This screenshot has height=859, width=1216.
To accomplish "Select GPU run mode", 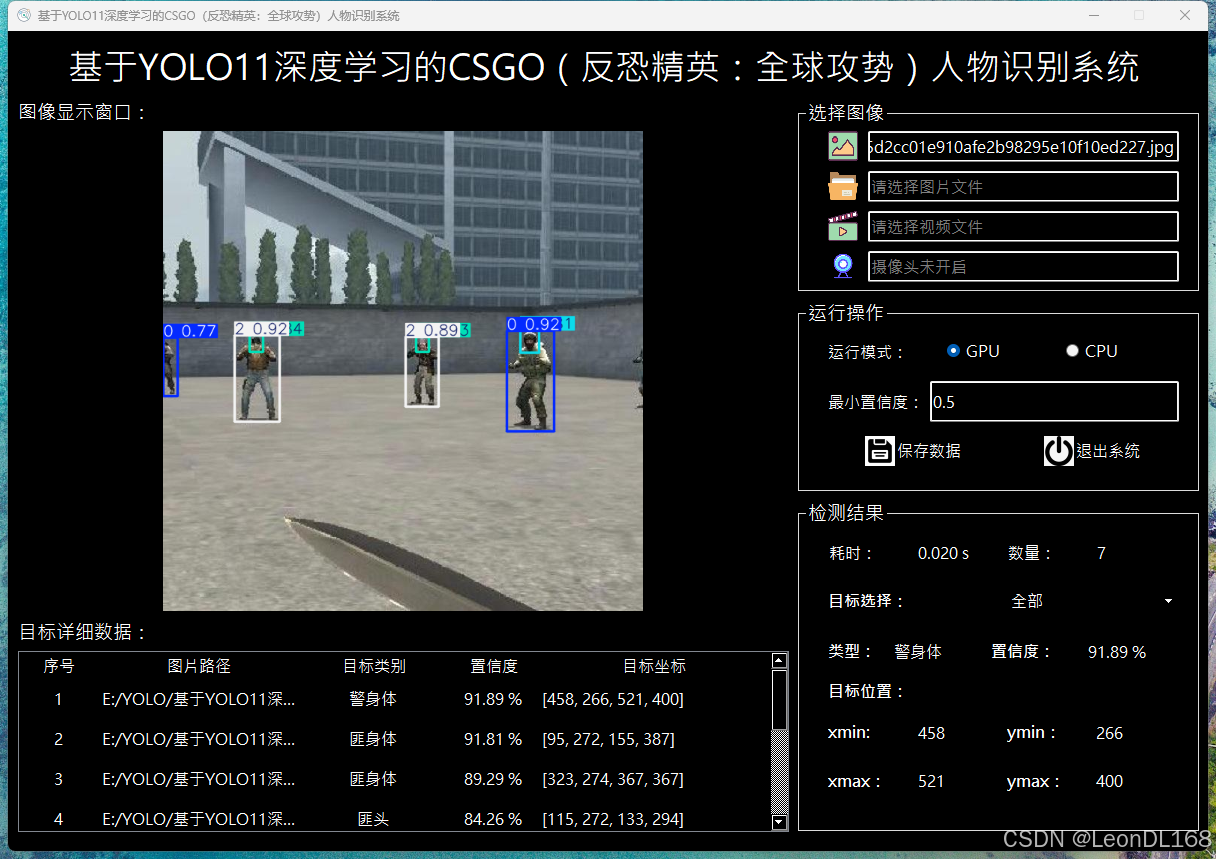I will pyautogui.click(x=973, y=351).
